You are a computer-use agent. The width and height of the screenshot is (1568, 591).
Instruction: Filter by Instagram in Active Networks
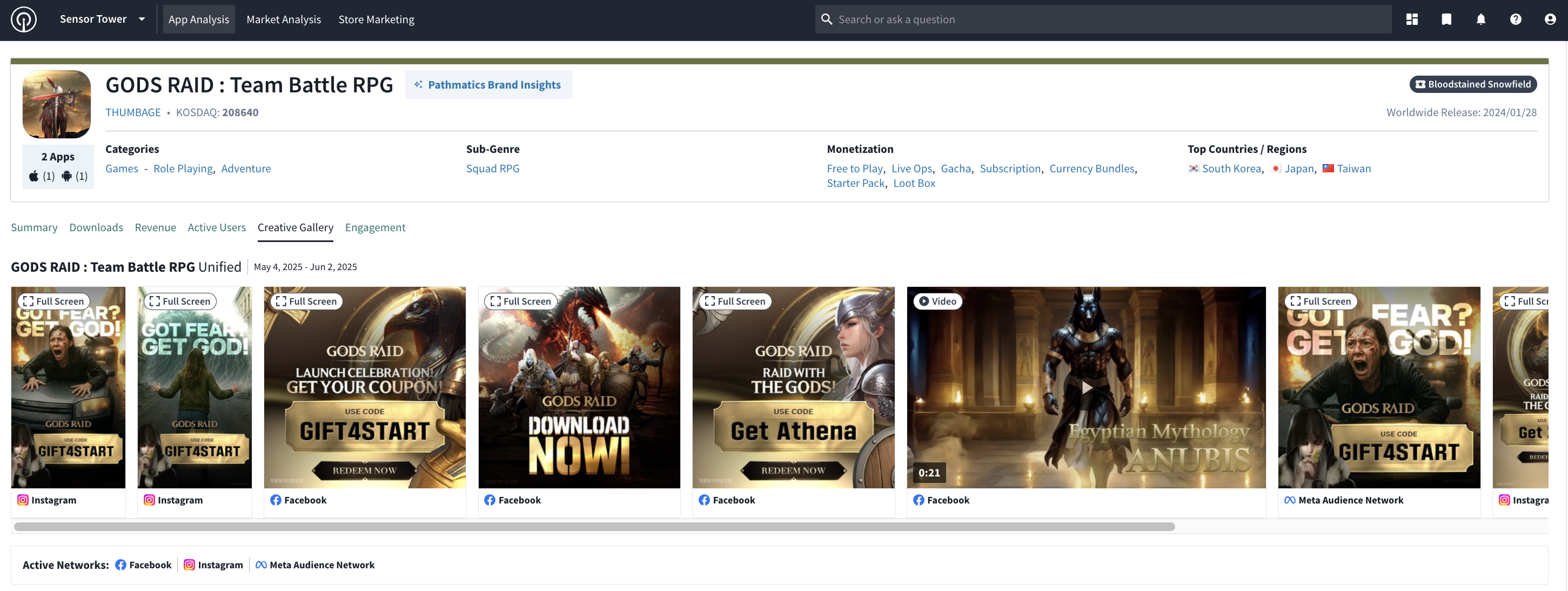coord(213,565)
